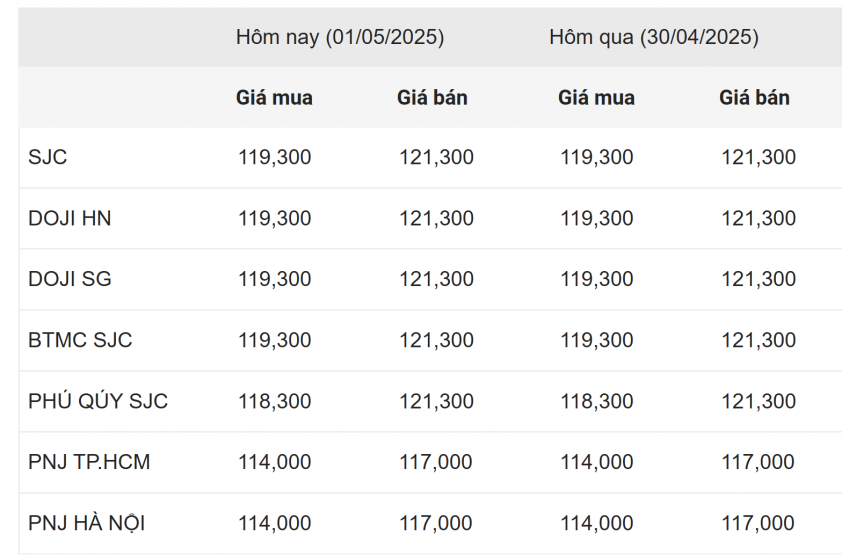
Task: Select the SJC row label
Action: [48, 157]
